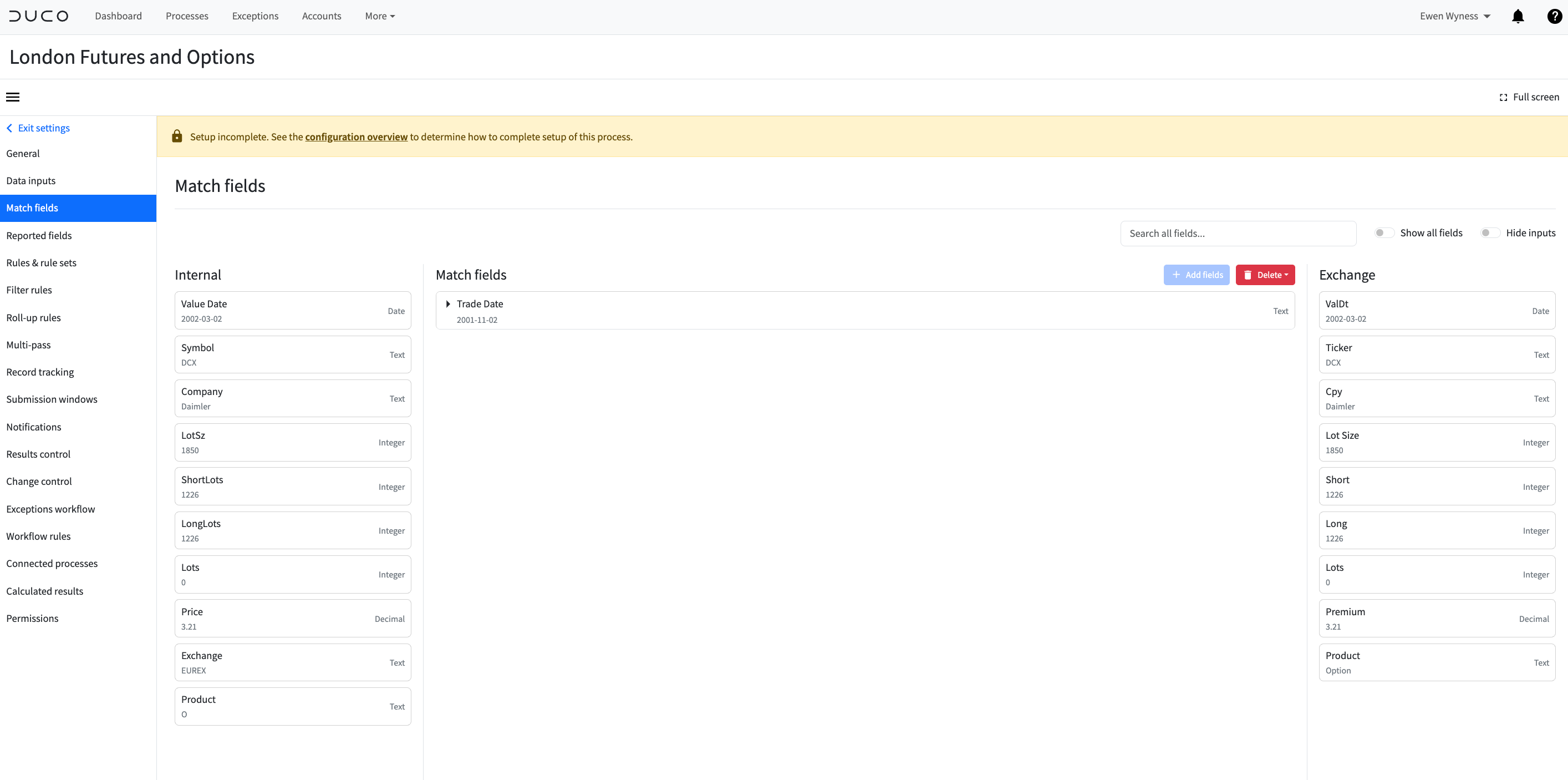The width and height of the screenshot is (1568, 780).
Task: Open the Ewen Wyness account dropdown
Action: click(1455, 16)
